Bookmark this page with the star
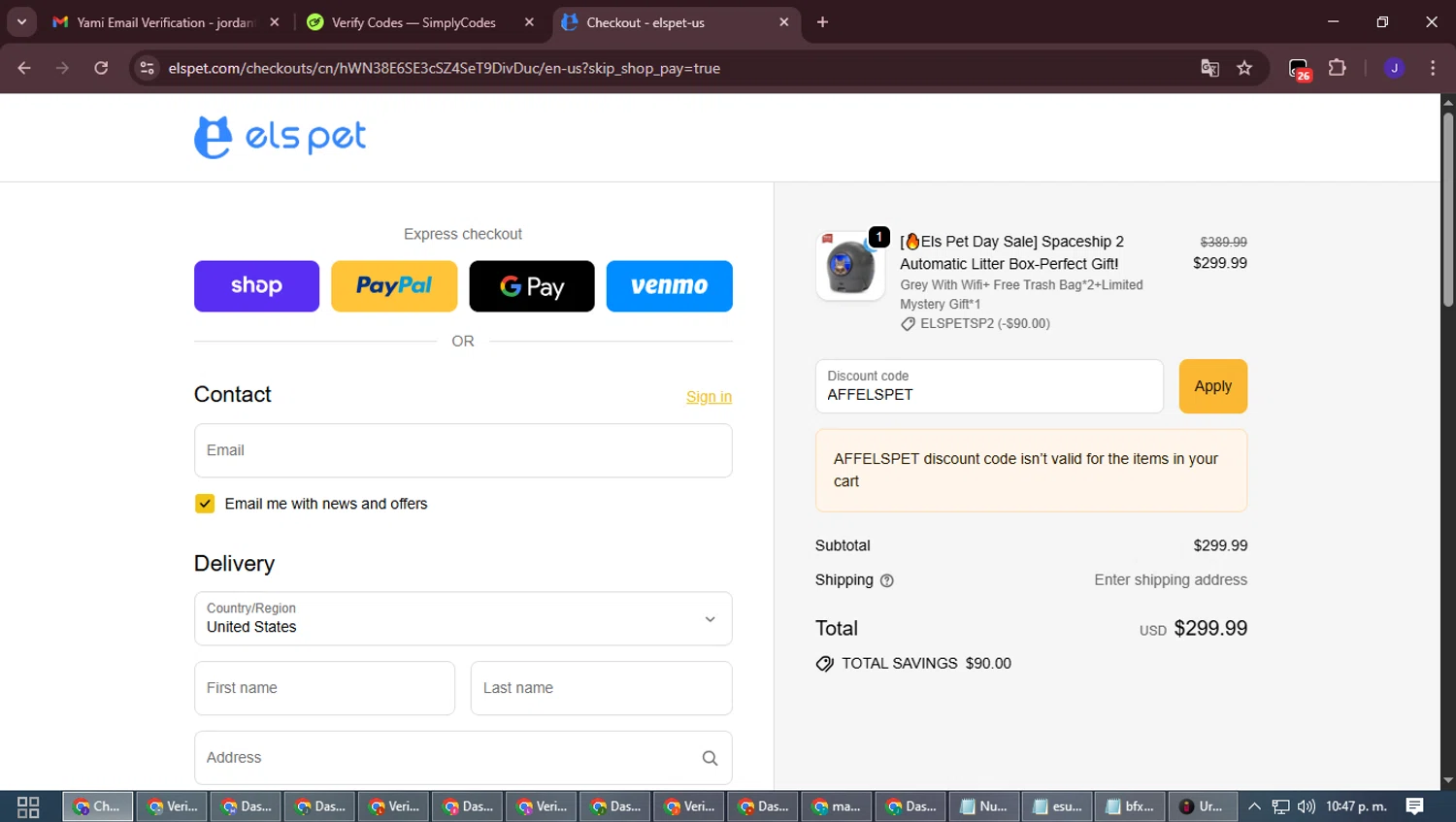 coord(1244,68)
